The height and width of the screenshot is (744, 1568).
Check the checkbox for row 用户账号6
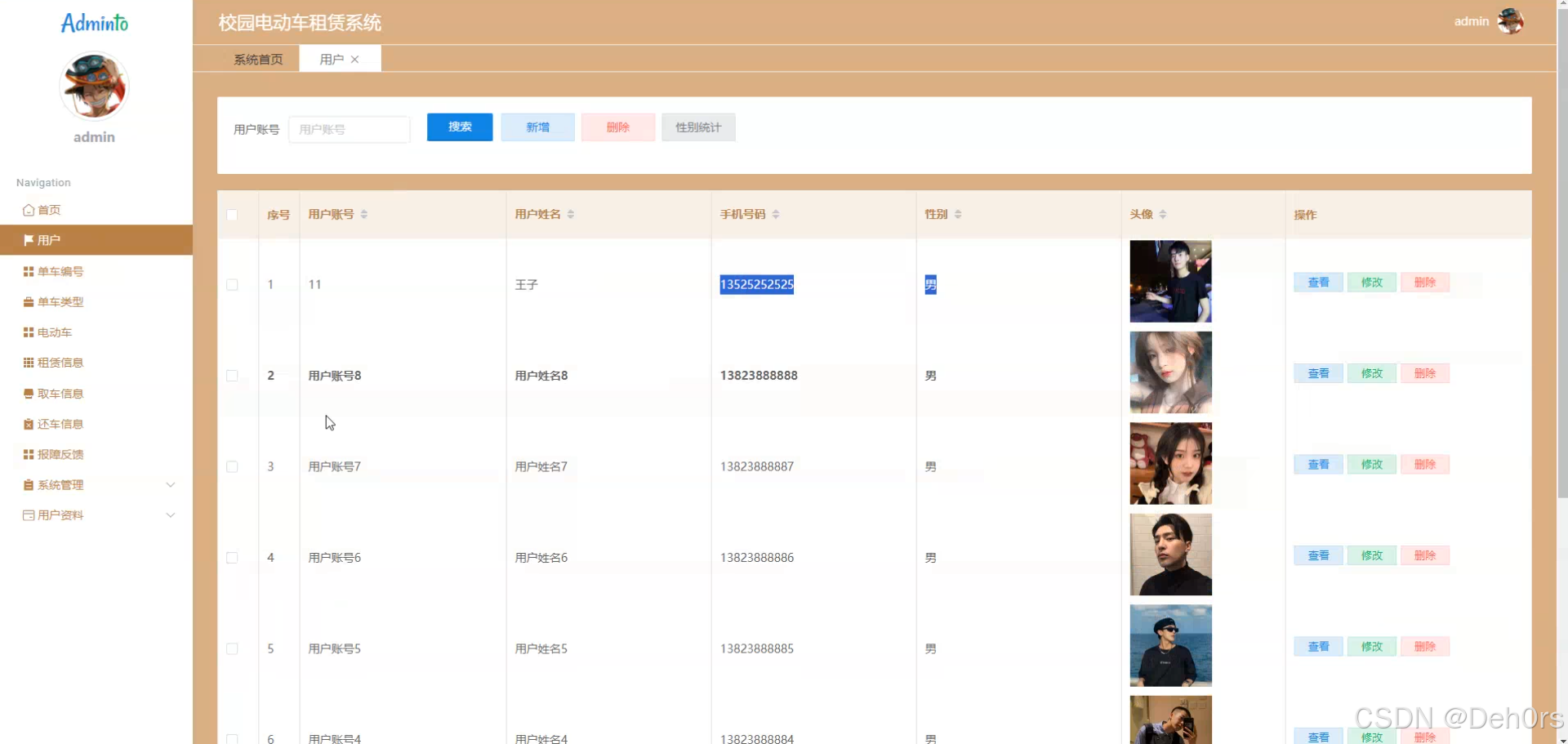(232, 558)
